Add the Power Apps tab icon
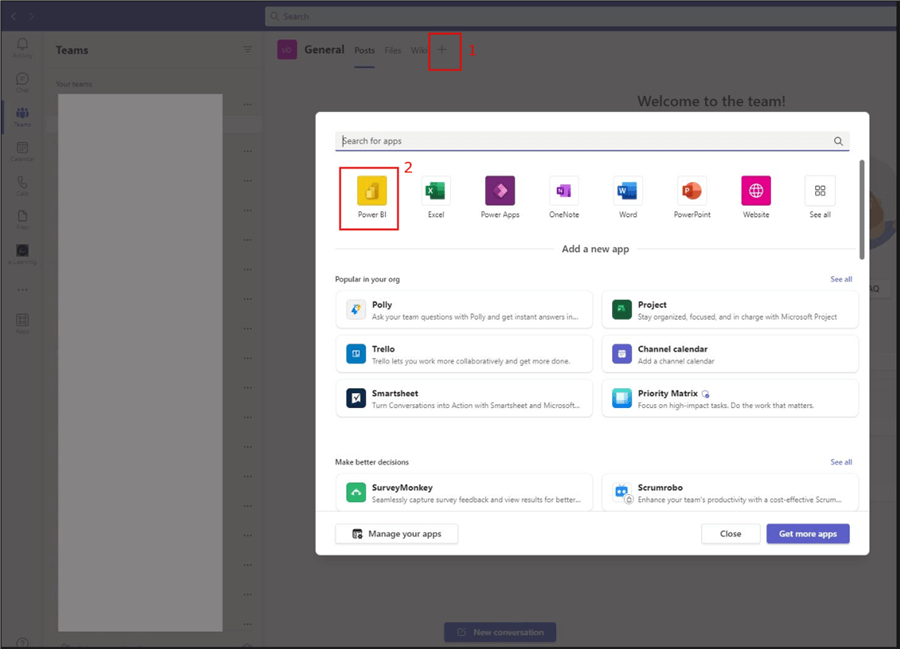 (x=500, y=191)
